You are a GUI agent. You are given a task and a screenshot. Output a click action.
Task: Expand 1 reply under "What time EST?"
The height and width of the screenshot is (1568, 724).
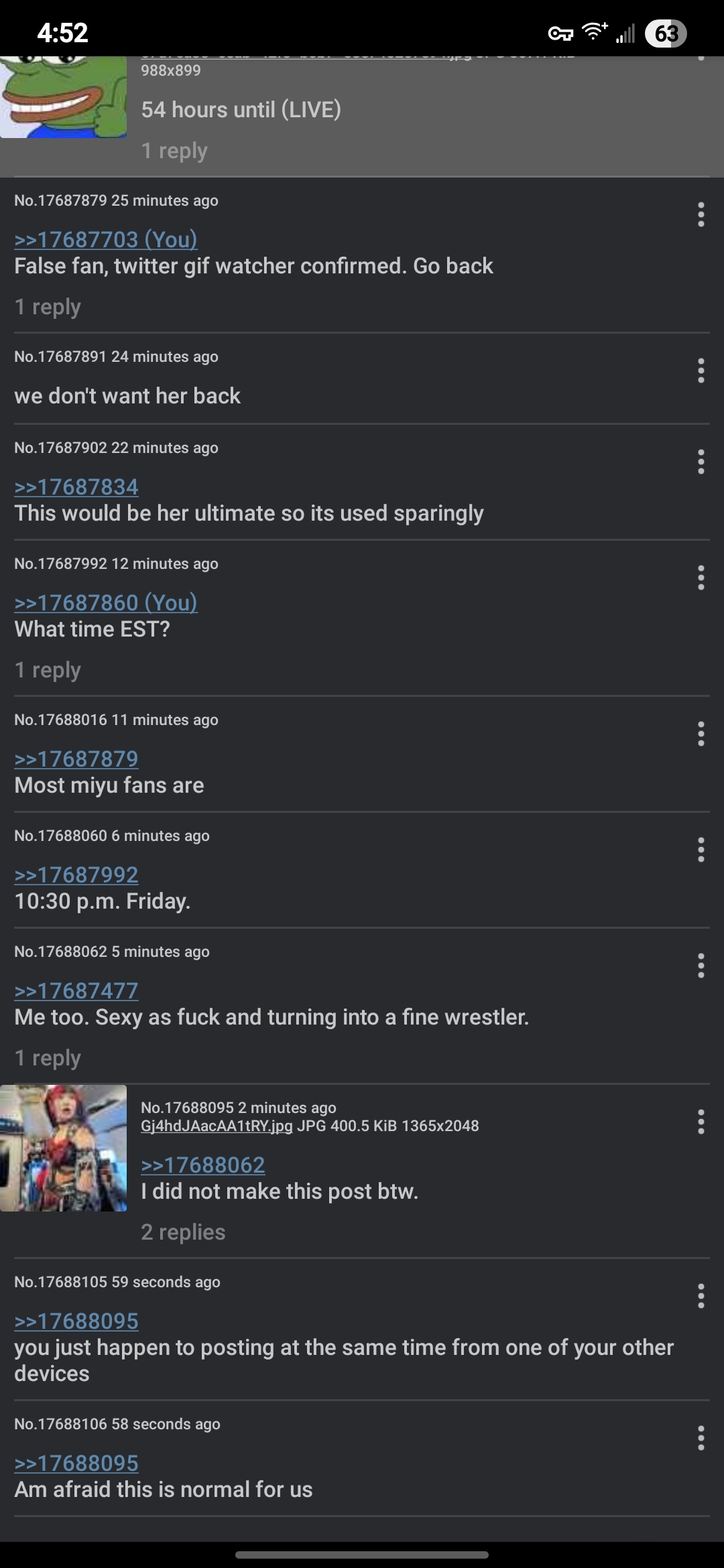point(48,670)
